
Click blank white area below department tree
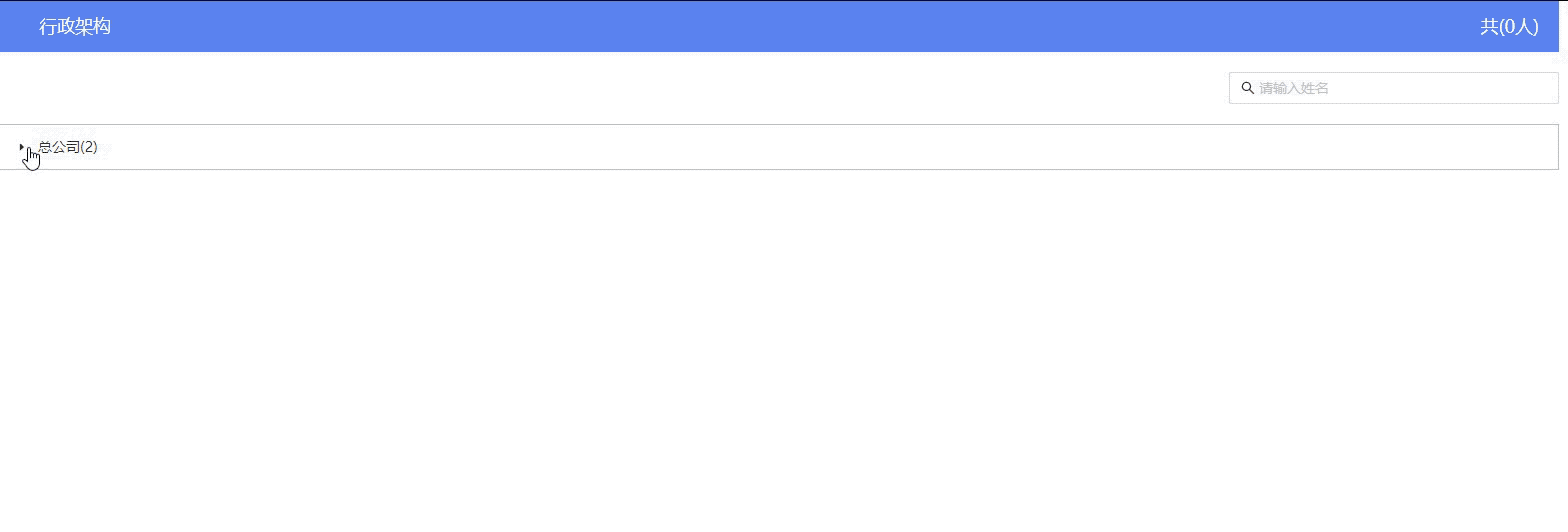(779, 350)
